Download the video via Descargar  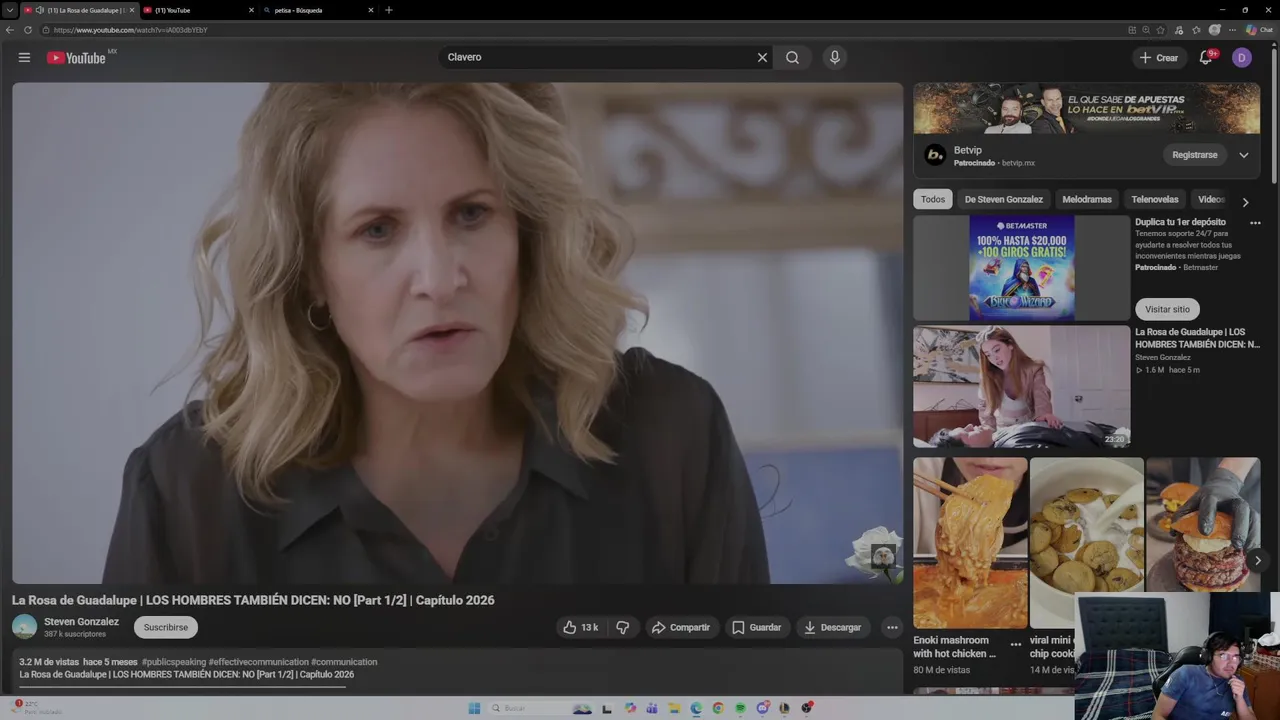(832, 627)
